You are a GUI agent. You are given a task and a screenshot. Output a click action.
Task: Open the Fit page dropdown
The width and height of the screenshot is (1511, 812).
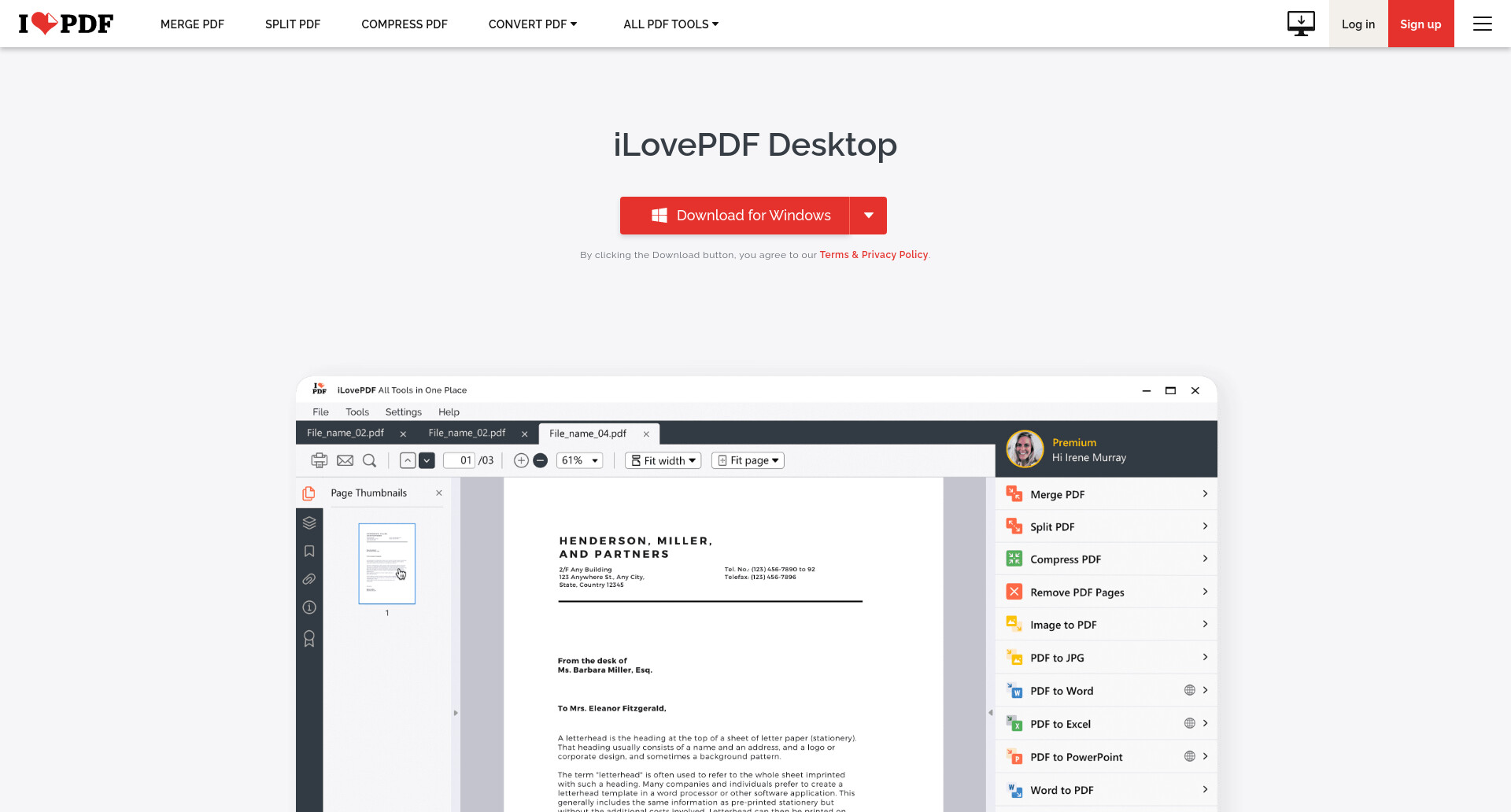[x=748, y=460]
